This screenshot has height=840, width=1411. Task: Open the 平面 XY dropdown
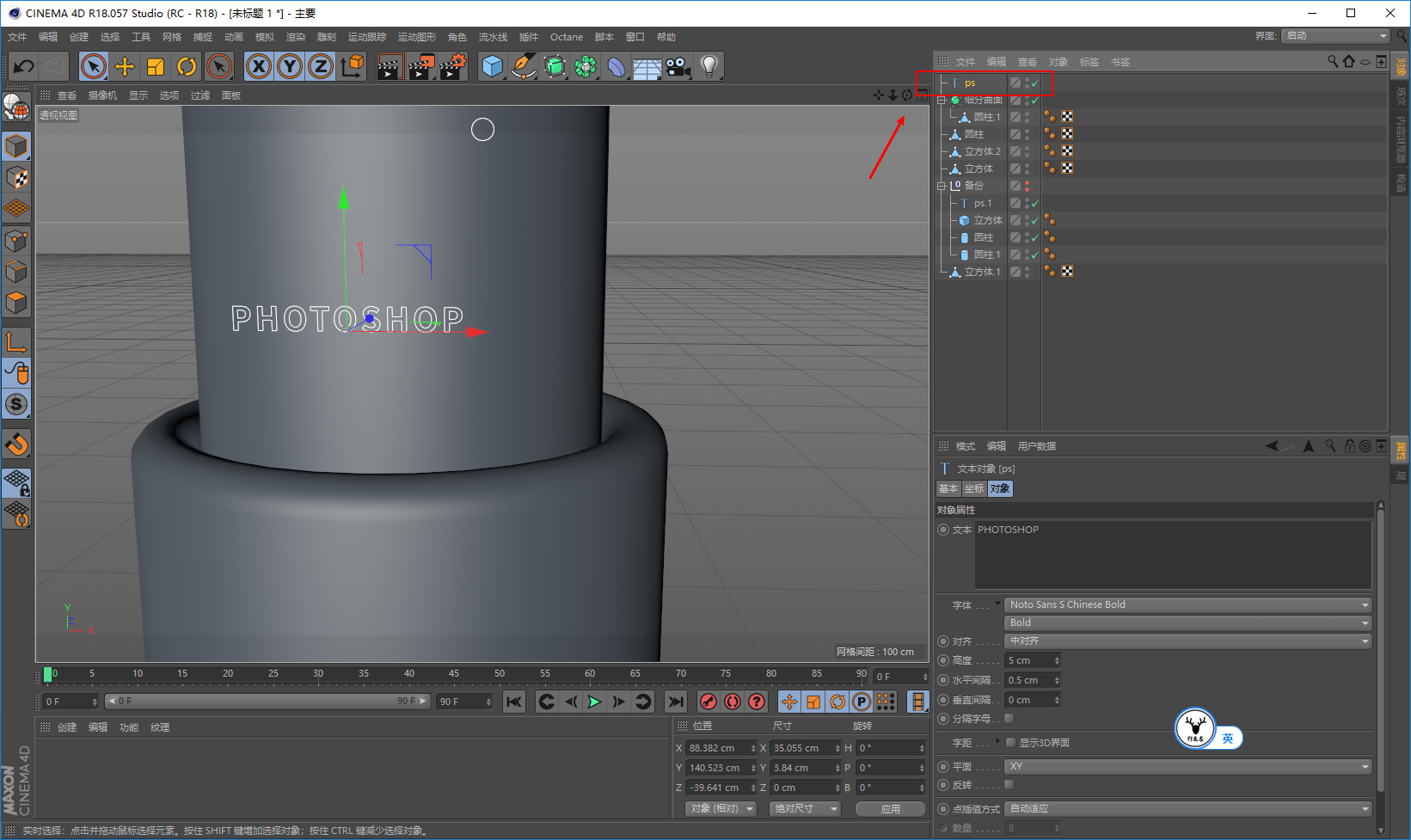[x=1187, y=767]
